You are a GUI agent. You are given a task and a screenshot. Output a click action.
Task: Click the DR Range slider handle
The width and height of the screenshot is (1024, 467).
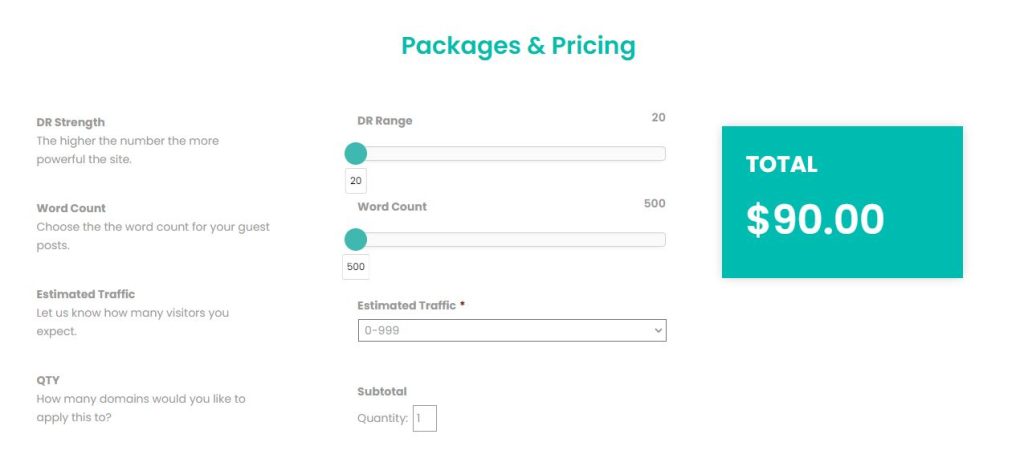[x=356, y=153]
